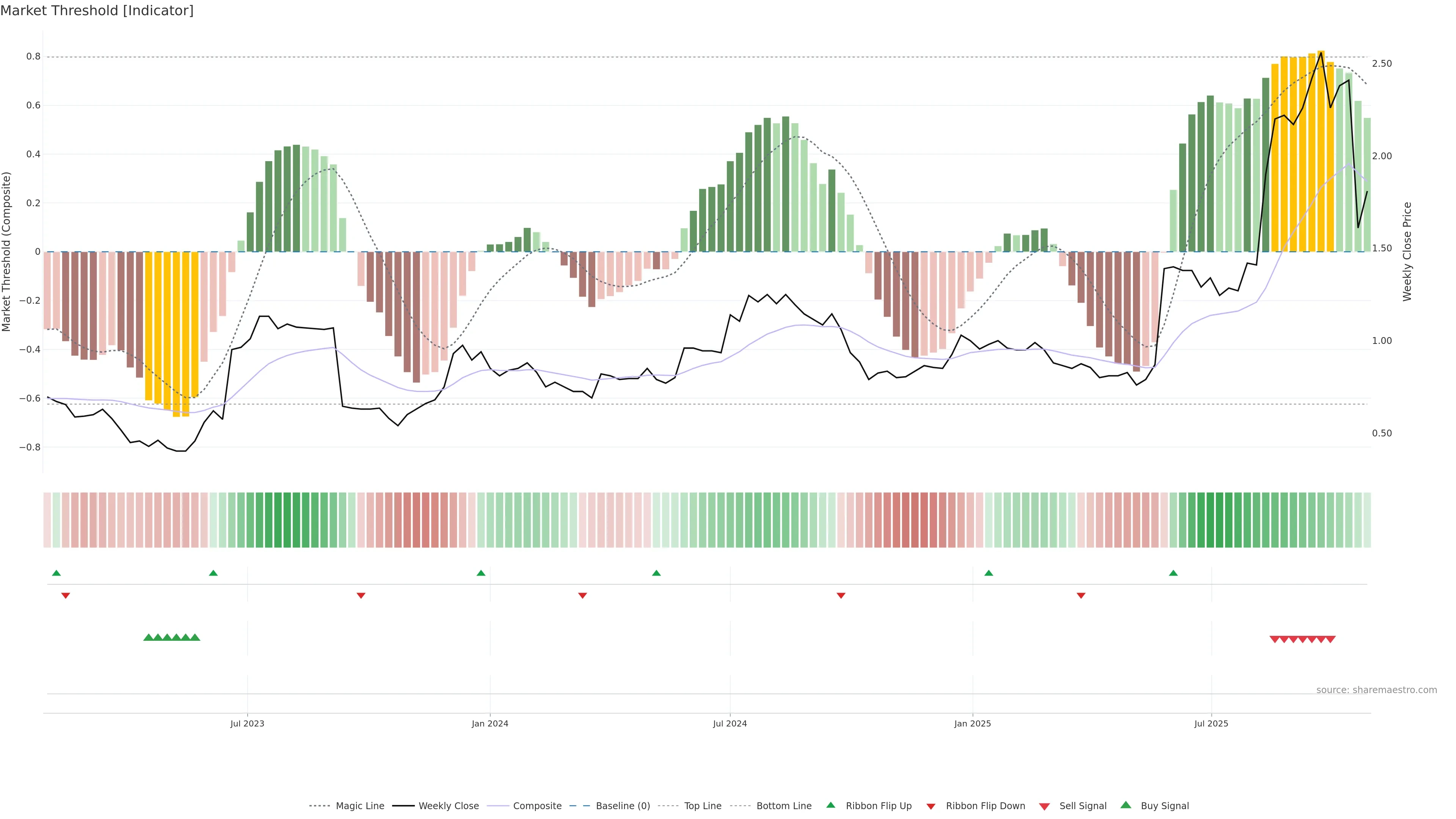
Task: Click the green flip-up marker nearest Jan 2024
Action: (481, 573)
